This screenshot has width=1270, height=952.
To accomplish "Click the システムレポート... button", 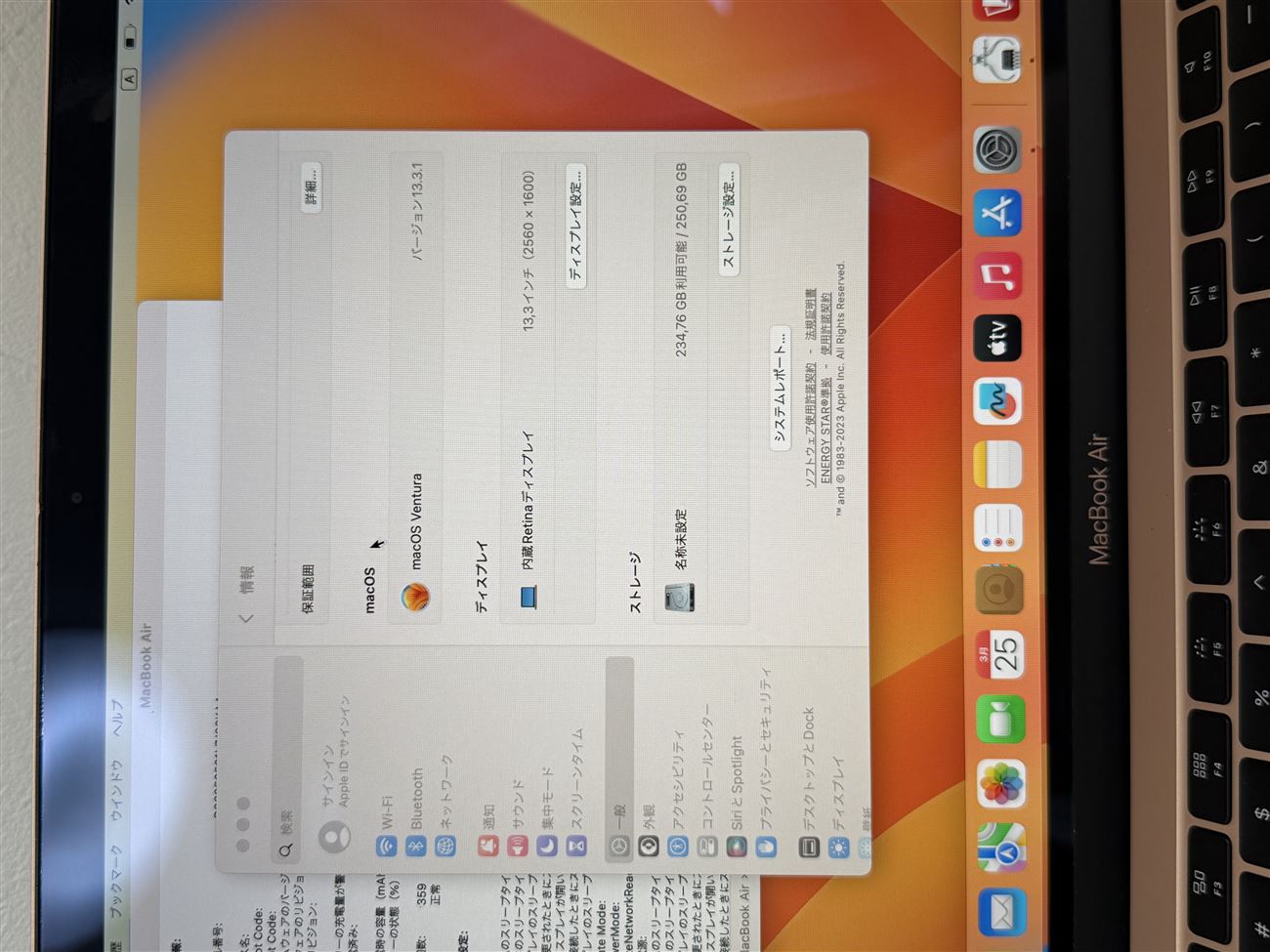I will (x=780, y=388).
